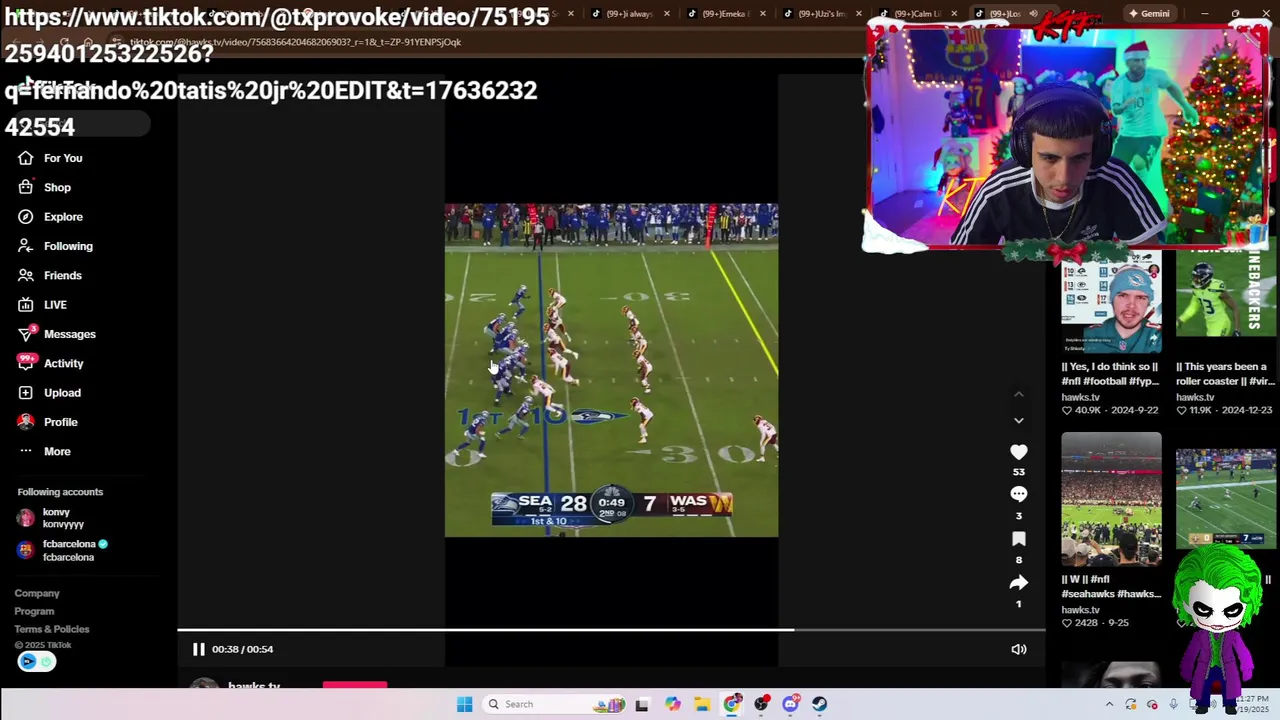
Task: Open OBS Studio from the taskbar
Action: click(761, 704)
